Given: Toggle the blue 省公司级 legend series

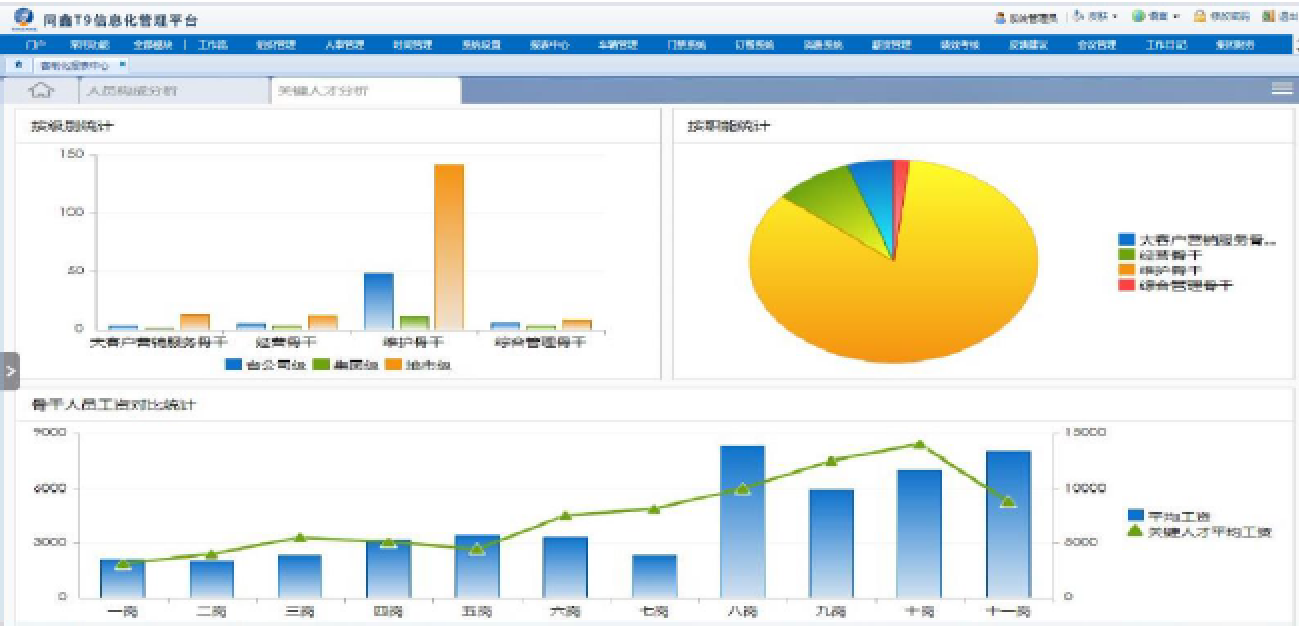Looking at the screenshot, I should pos(234,365).
